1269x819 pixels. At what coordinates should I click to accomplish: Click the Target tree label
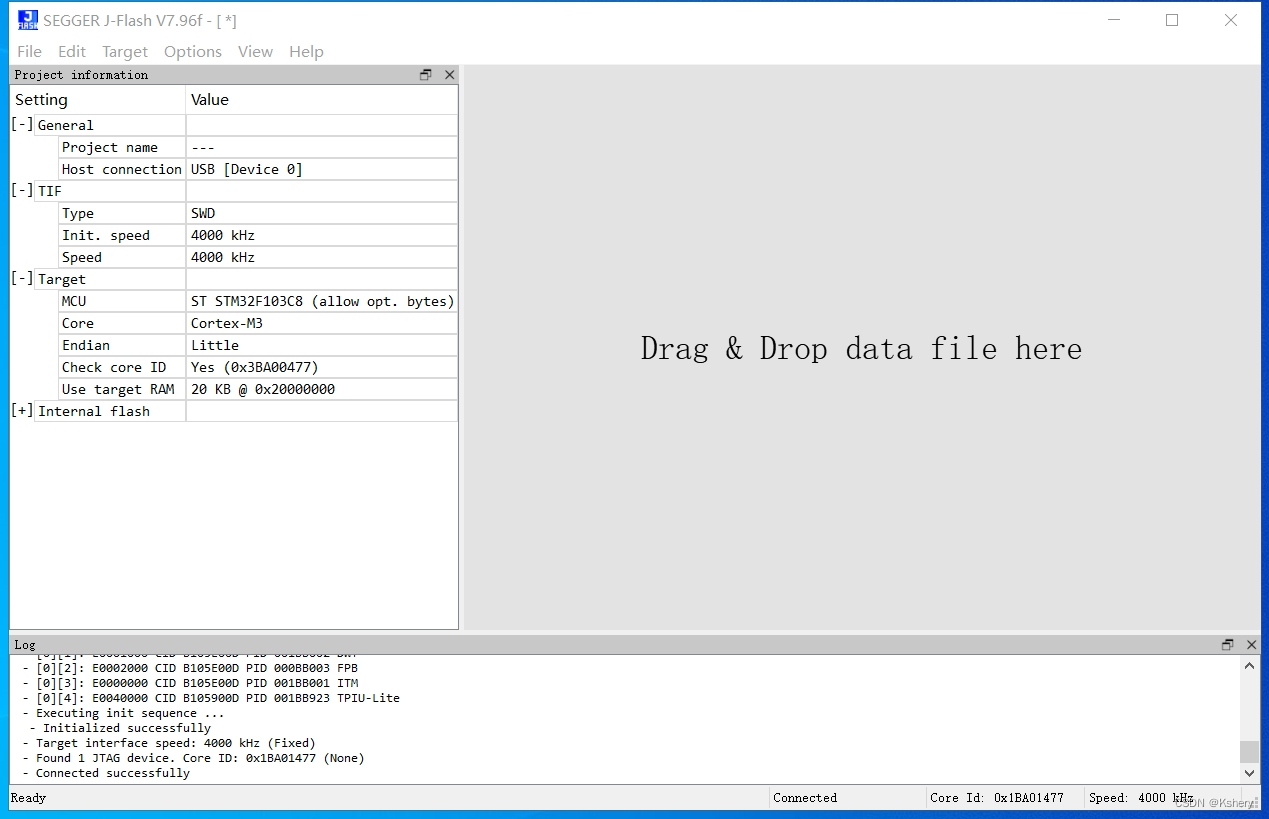[62, 279]
